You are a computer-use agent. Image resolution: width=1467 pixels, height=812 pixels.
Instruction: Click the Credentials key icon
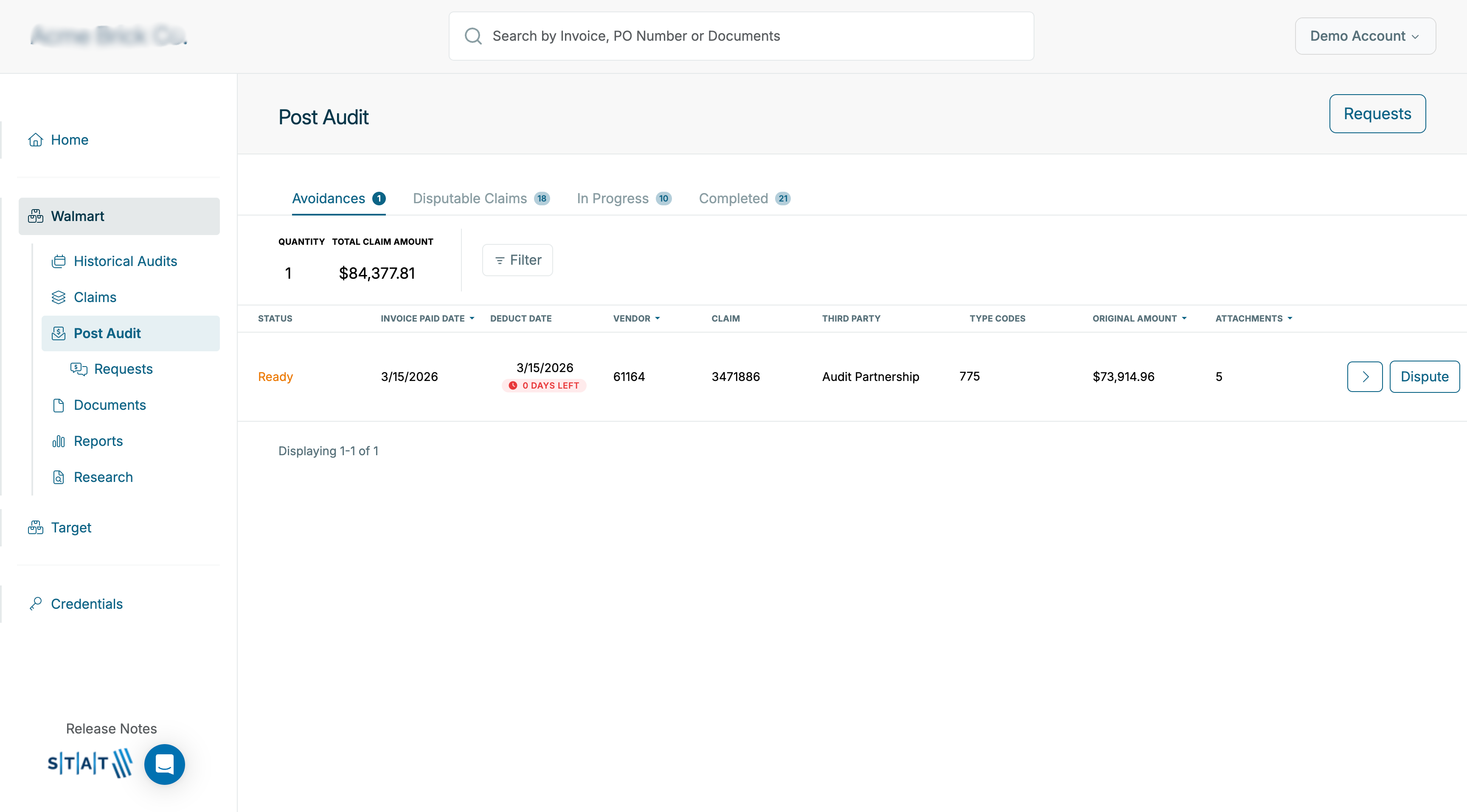click(35, 604)
